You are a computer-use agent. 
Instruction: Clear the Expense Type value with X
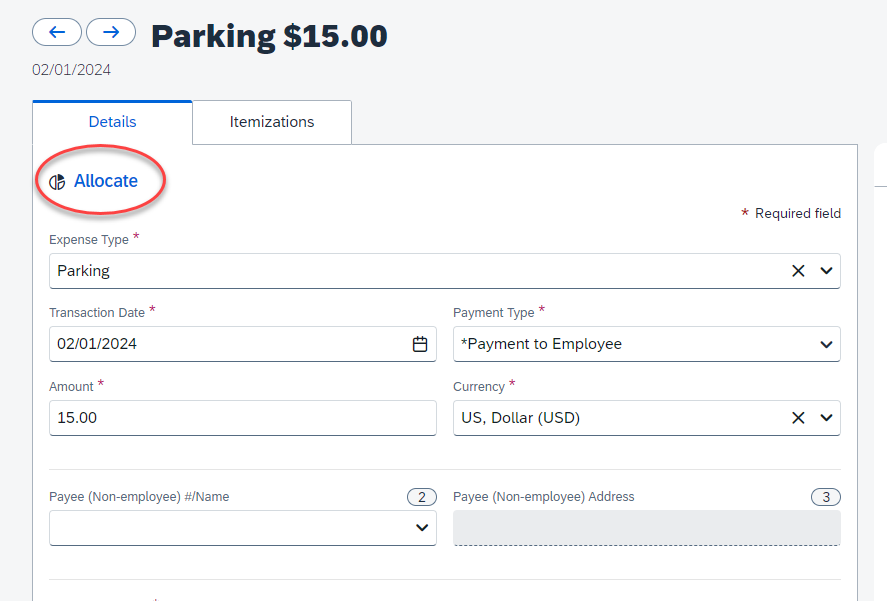click(x=798, y=271)
